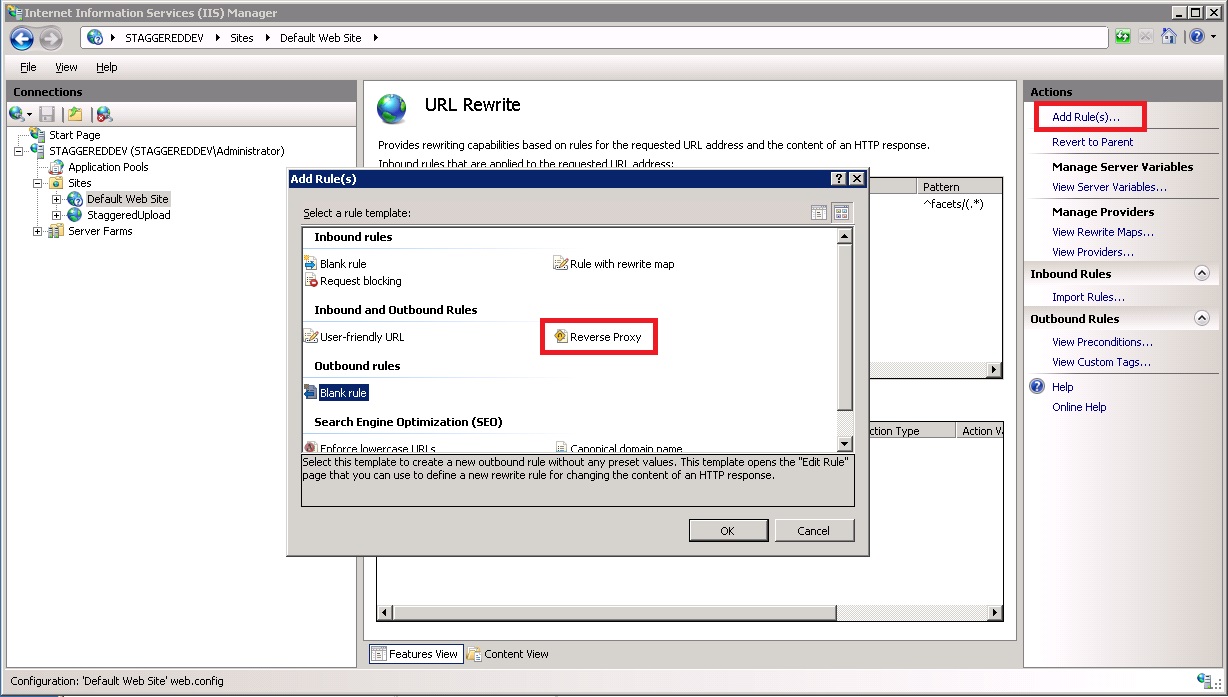Click the Pattern column header
Image resolution: width=1228 pixels, height=697 pixels.
[x=959, y=187]
